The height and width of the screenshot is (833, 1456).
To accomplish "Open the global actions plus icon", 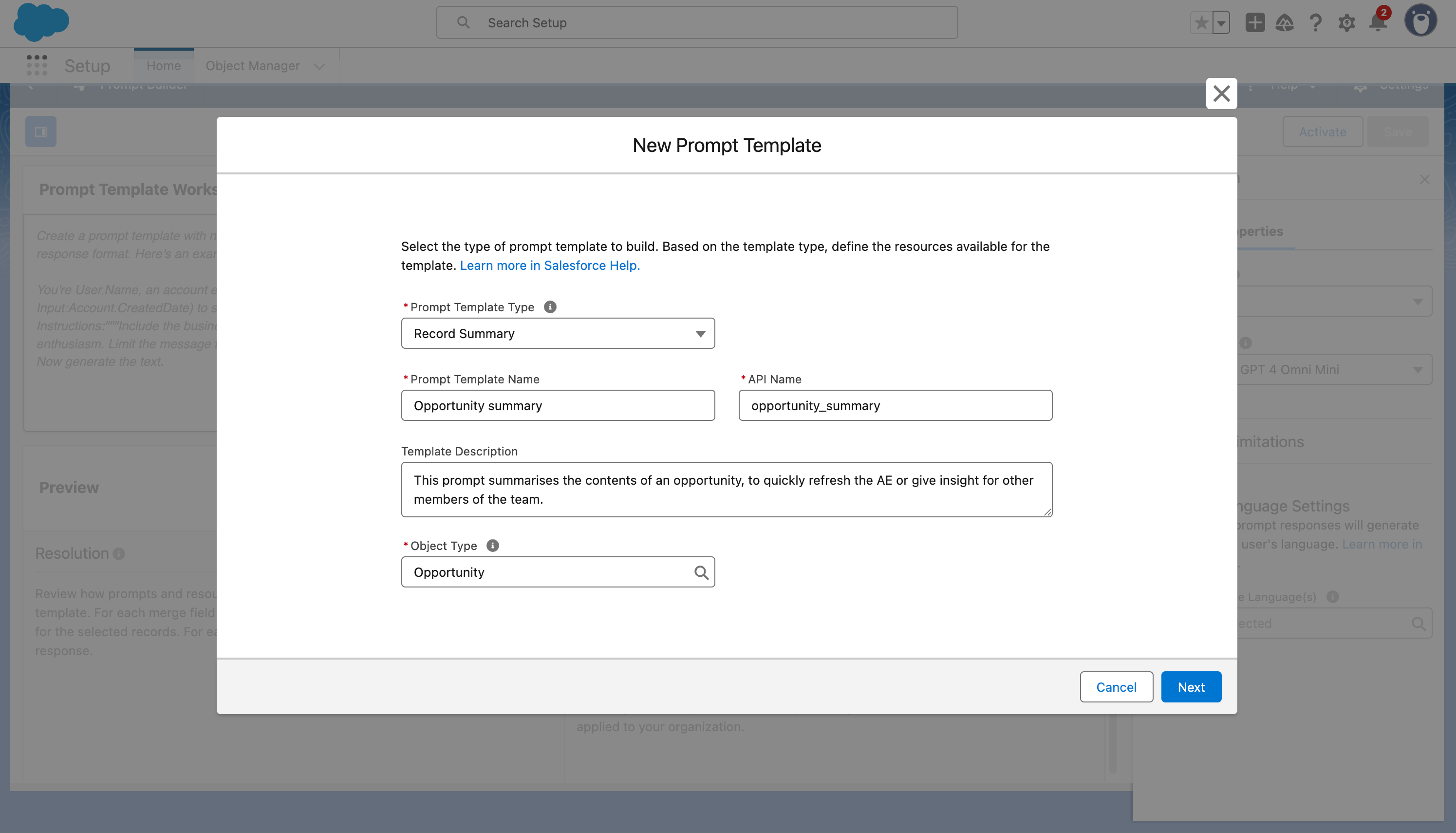I will click(1255, 23).
